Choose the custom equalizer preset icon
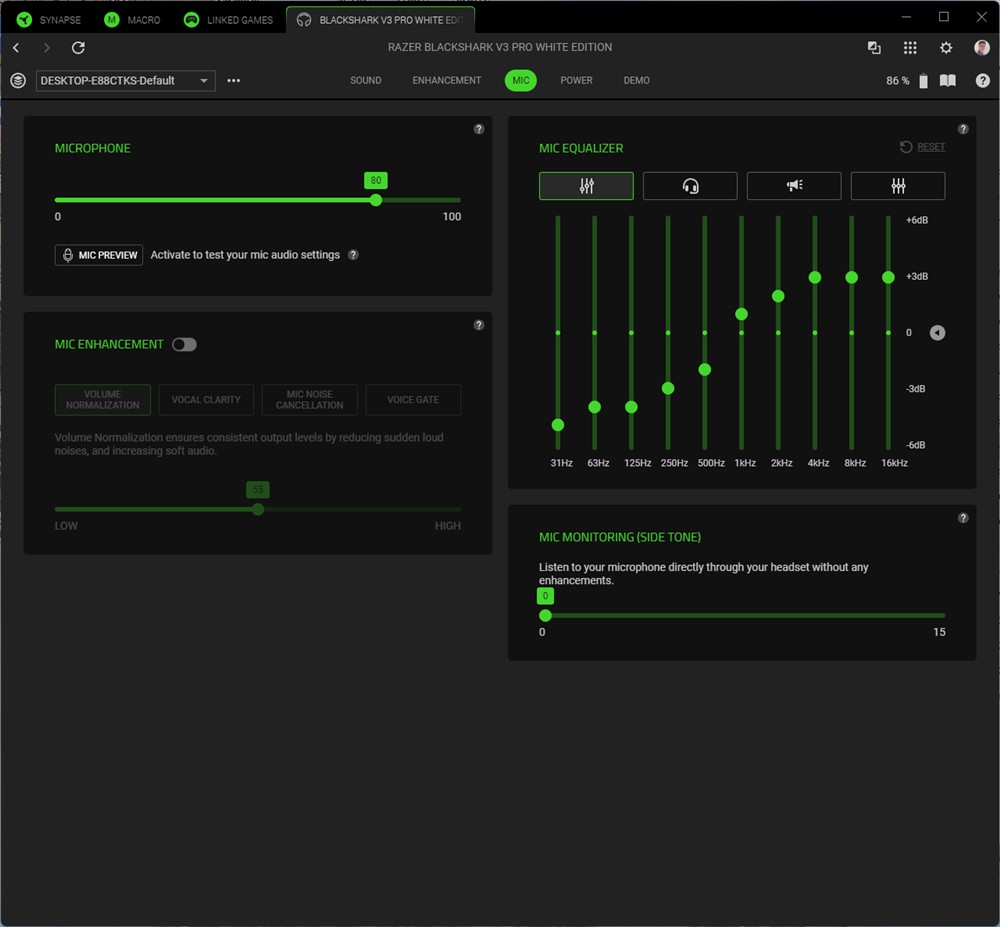The width and height of the screenshot is (1000, 927). tap(897, 186)
